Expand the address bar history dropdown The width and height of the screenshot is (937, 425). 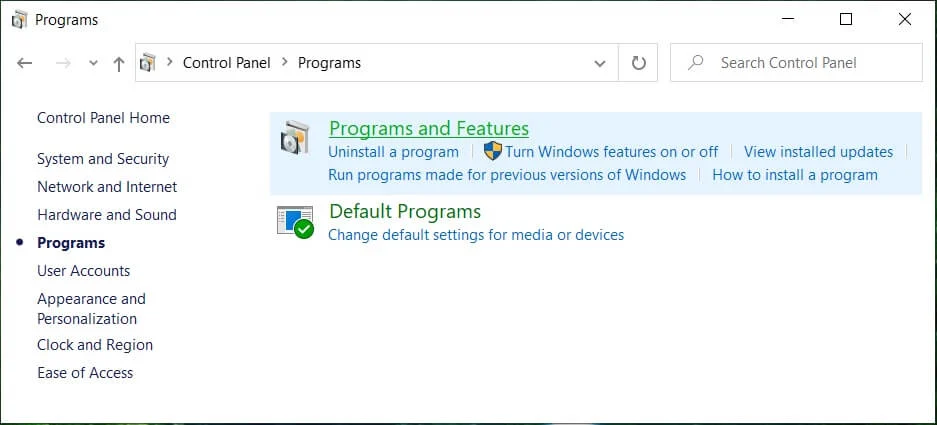[599, 63]
